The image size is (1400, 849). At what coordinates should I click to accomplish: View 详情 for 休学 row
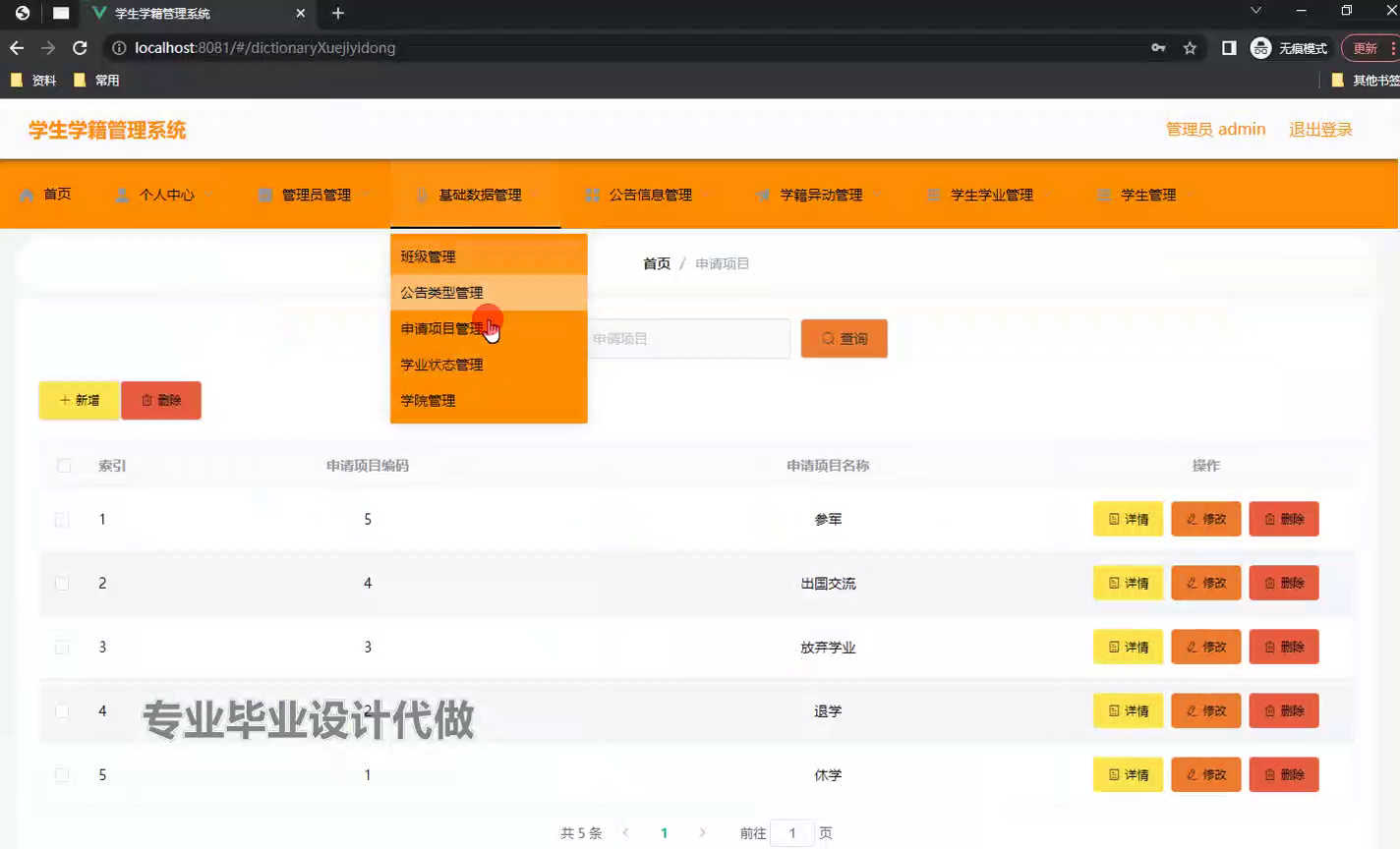(x=1129, y=775)
